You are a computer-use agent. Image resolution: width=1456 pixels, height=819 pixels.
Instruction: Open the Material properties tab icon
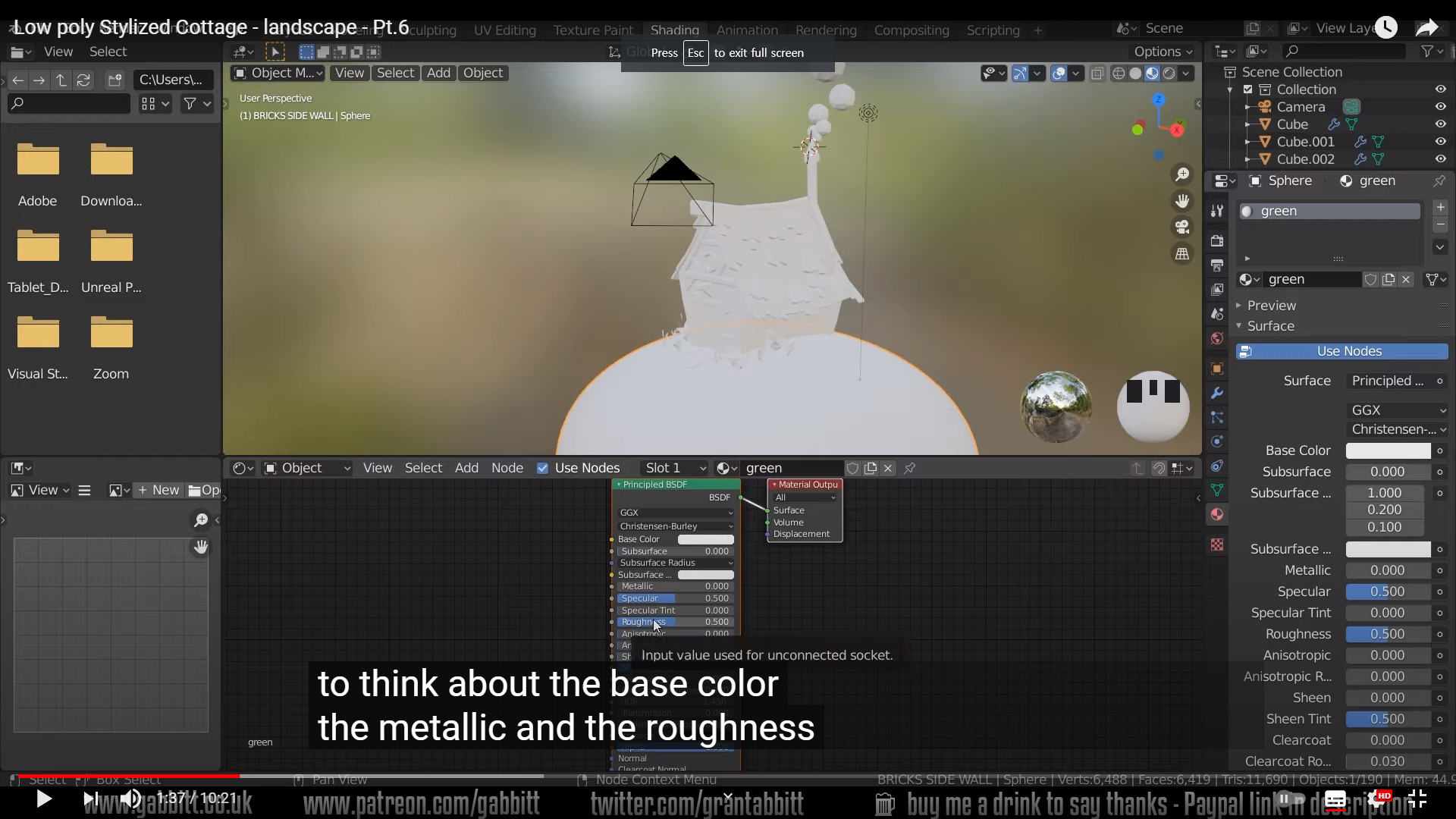pyautogui.click(x=1217, y=514)
